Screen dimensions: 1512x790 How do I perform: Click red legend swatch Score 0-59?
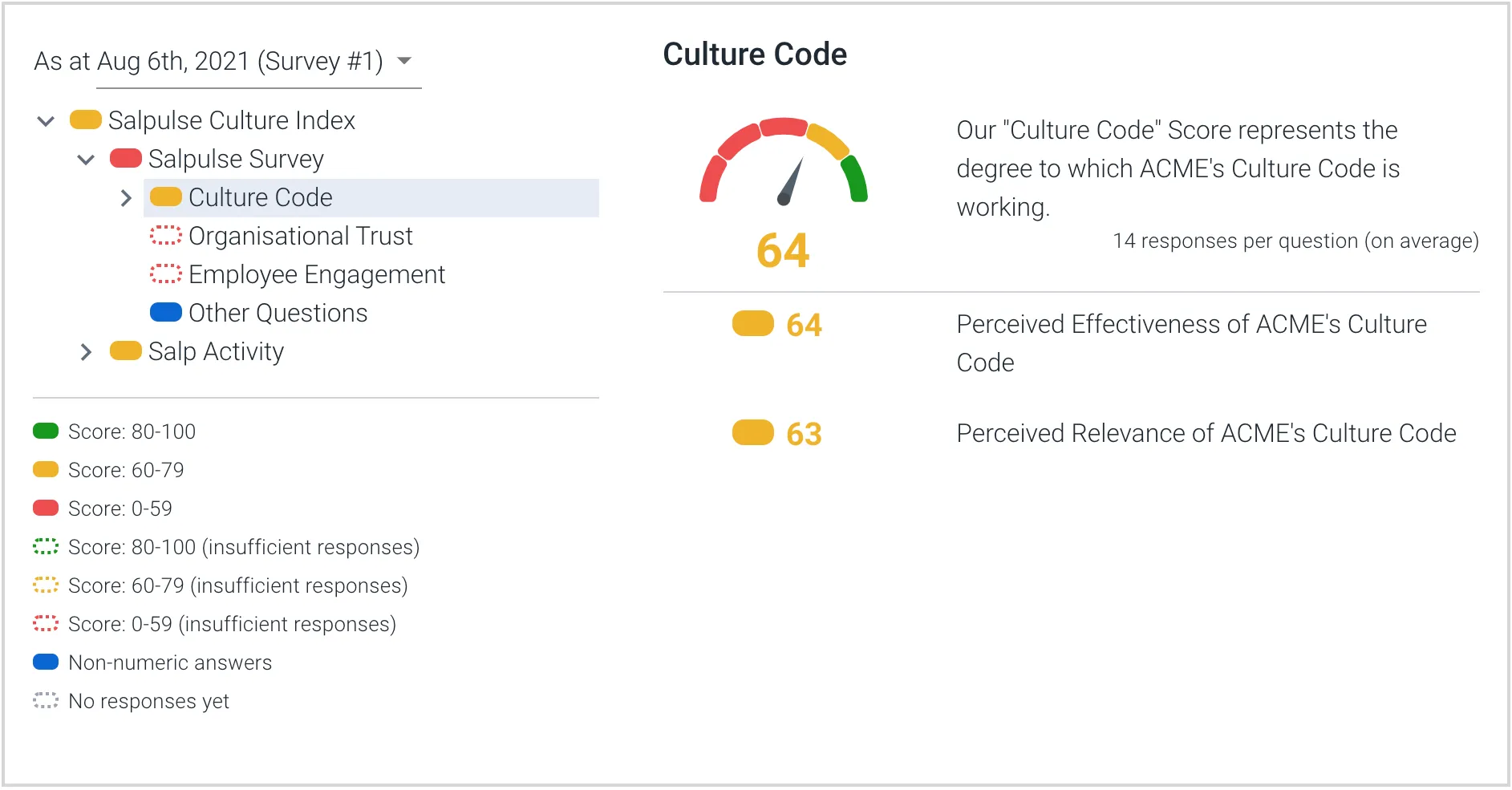click(46, 508)
